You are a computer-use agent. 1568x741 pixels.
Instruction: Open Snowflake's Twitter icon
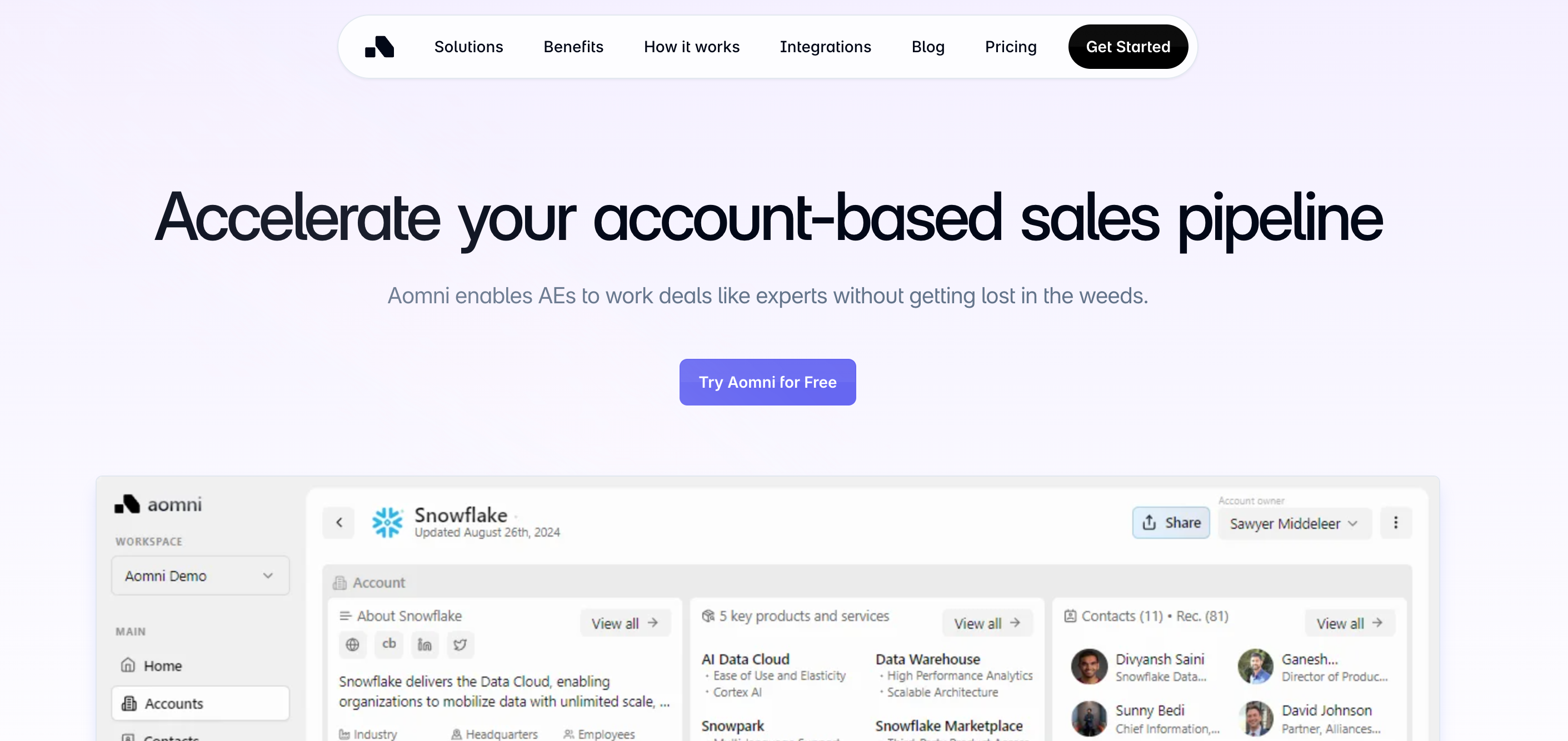(460, 645)
